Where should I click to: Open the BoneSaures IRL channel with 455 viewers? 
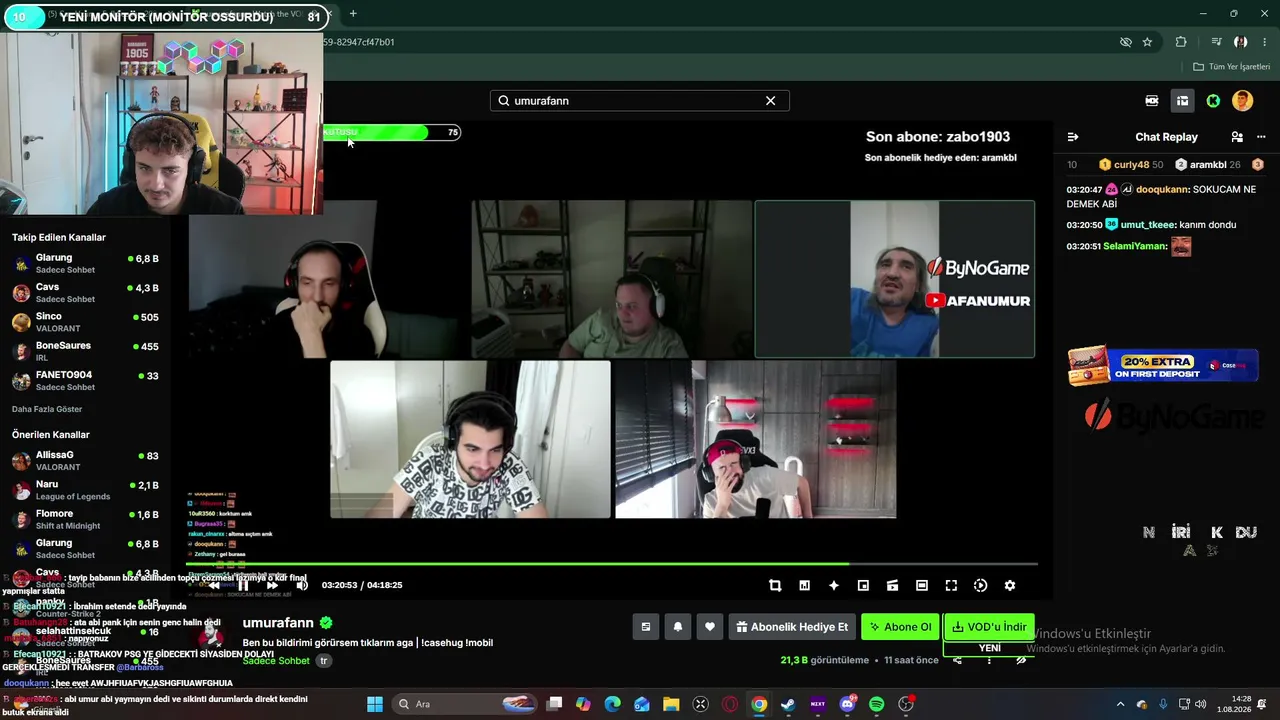point(85,351)
